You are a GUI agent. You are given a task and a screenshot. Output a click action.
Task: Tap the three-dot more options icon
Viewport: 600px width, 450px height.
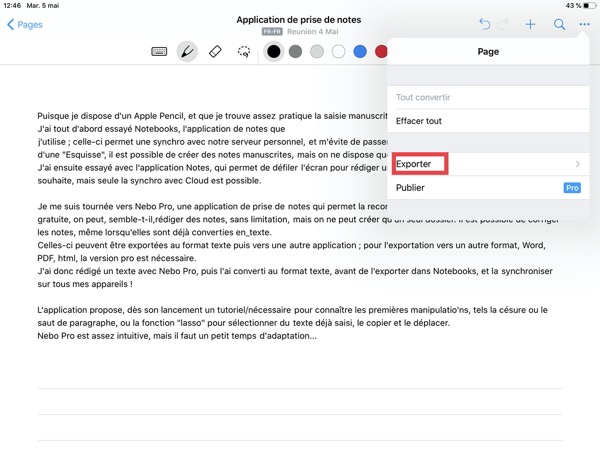click(584, 24)
